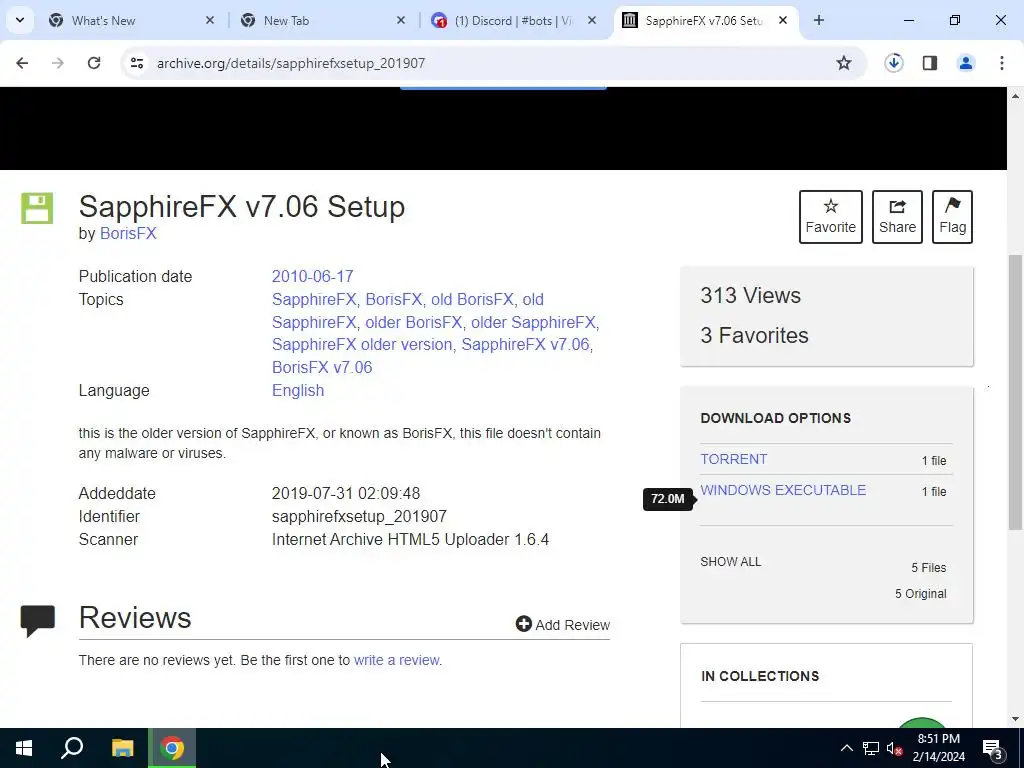Flag this item

(x=952, y=217)
